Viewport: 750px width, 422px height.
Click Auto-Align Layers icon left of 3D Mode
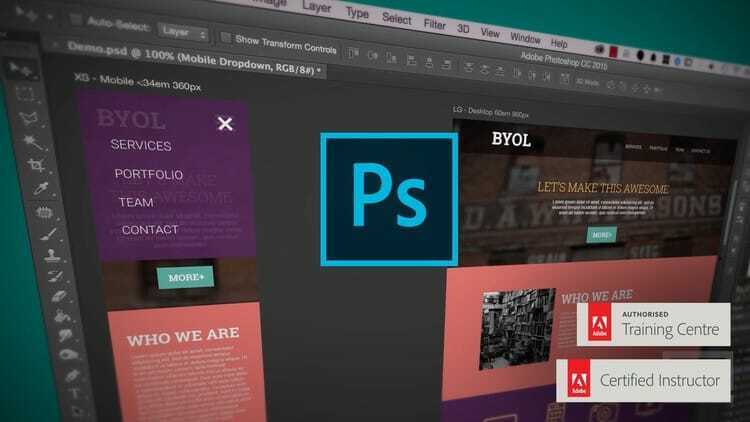click(565, 79)
